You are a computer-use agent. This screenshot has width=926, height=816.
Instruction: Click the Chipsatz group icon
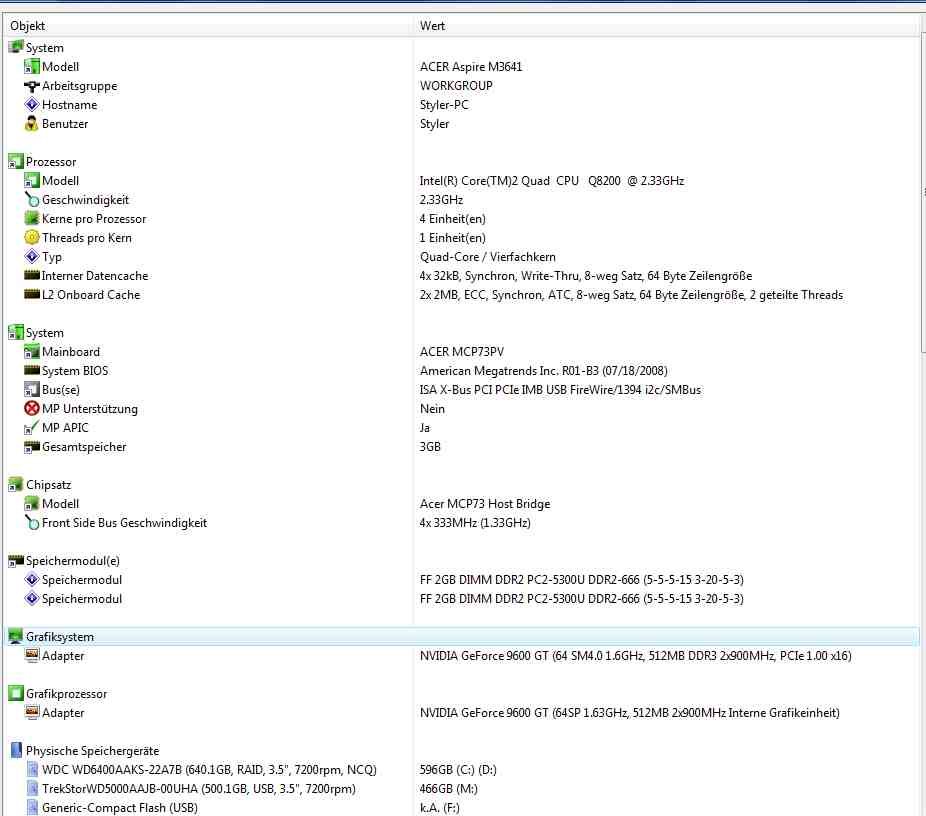pos(16,484)
